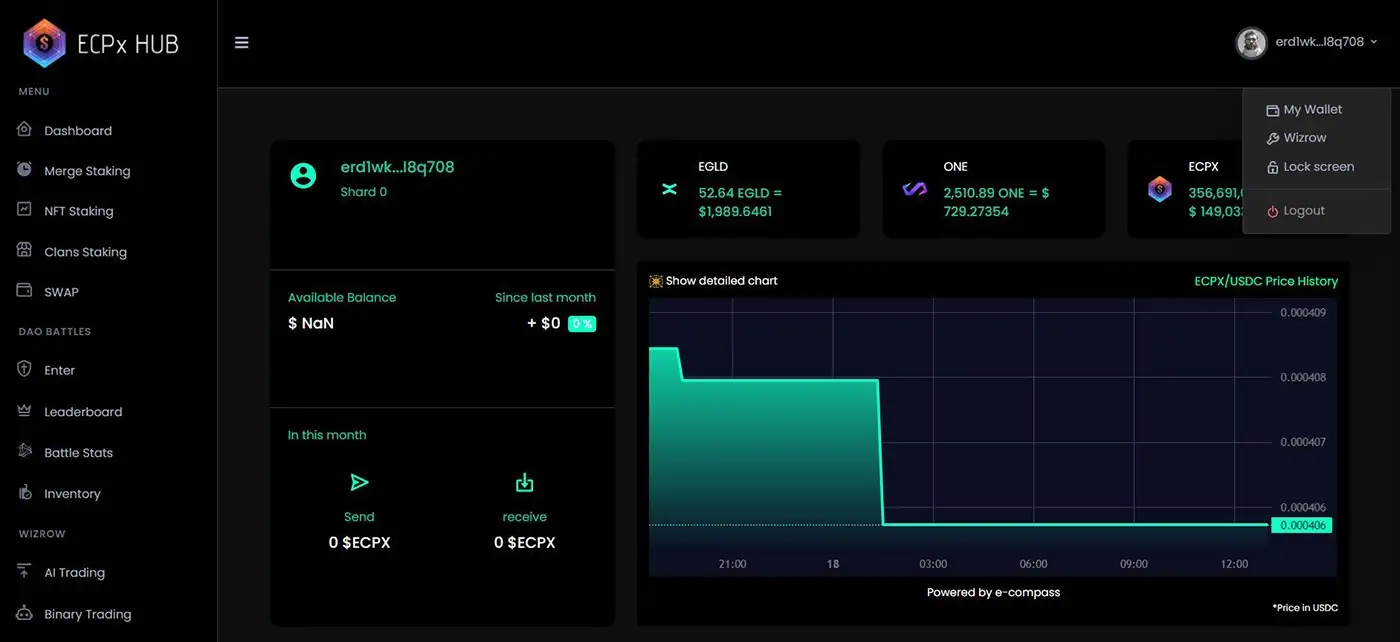Image resolution: width=1400 pixels, height=642 pixels.
Task: Open NFT Staking page in sidebar
Action: [78, 211]
